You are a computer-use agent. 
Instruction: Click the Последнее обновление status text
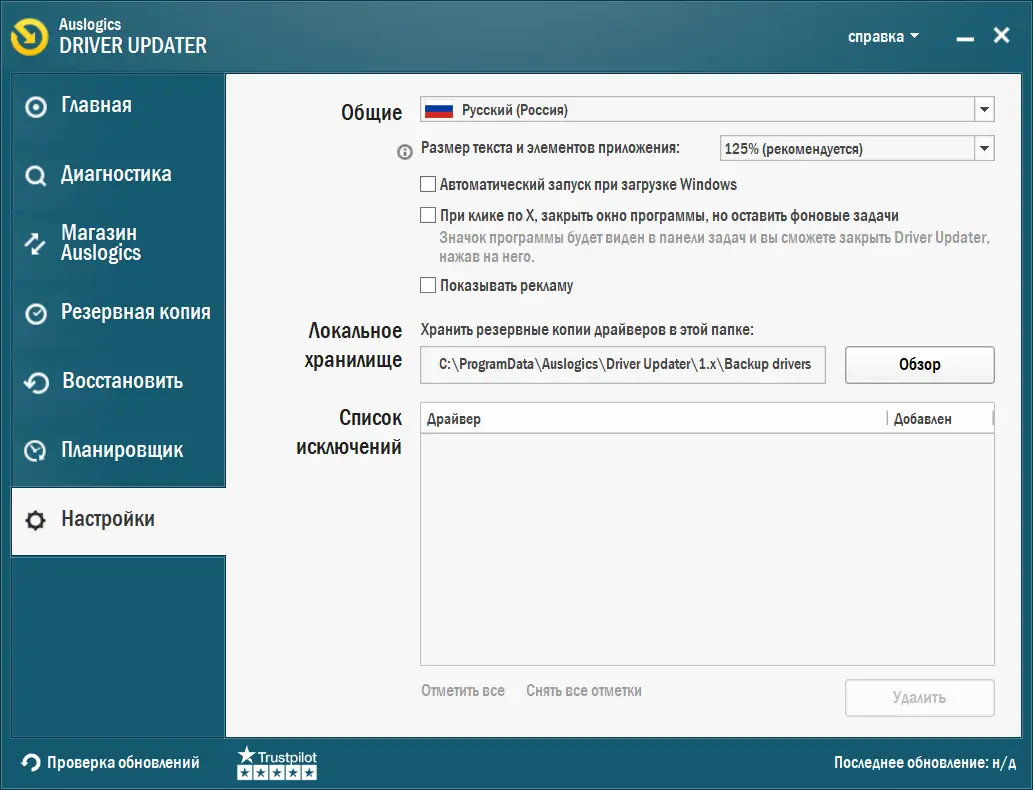(x=925, y=763)
